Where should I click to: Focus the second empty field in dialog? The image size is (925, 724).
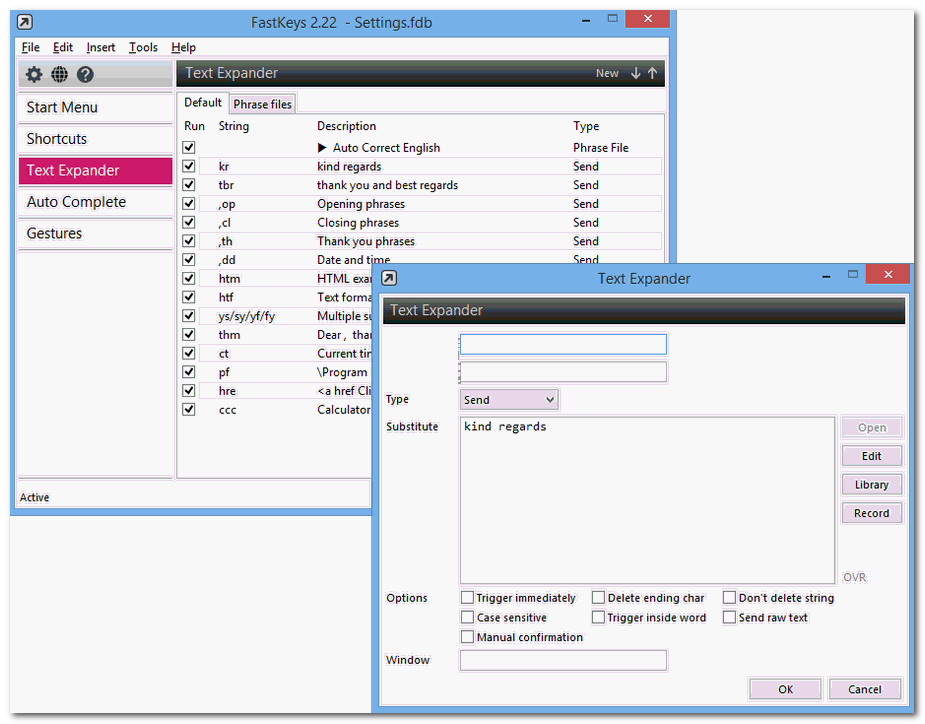563,372
